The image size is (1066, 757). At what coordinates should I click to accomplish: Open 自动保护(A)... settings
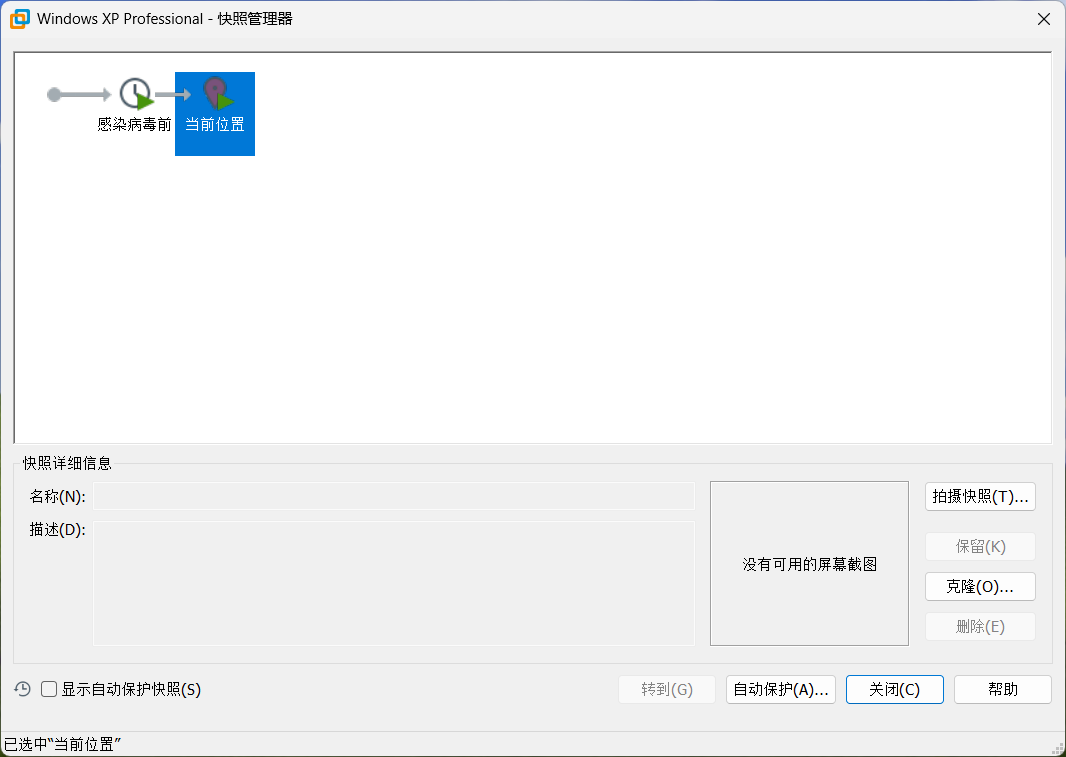click(781, 689)
